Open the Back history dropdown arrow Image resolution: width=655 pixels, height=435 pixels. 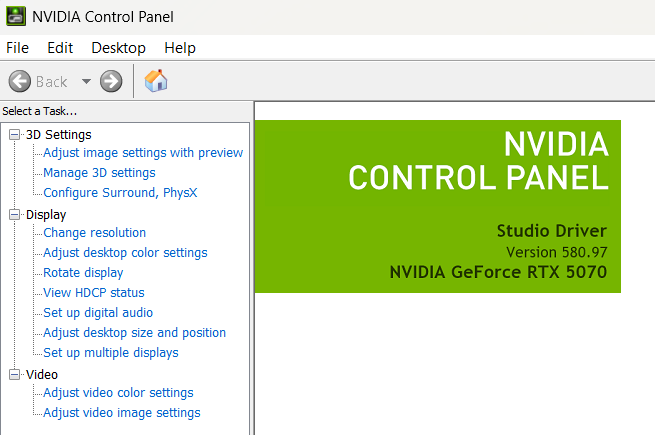click(86, 81)
